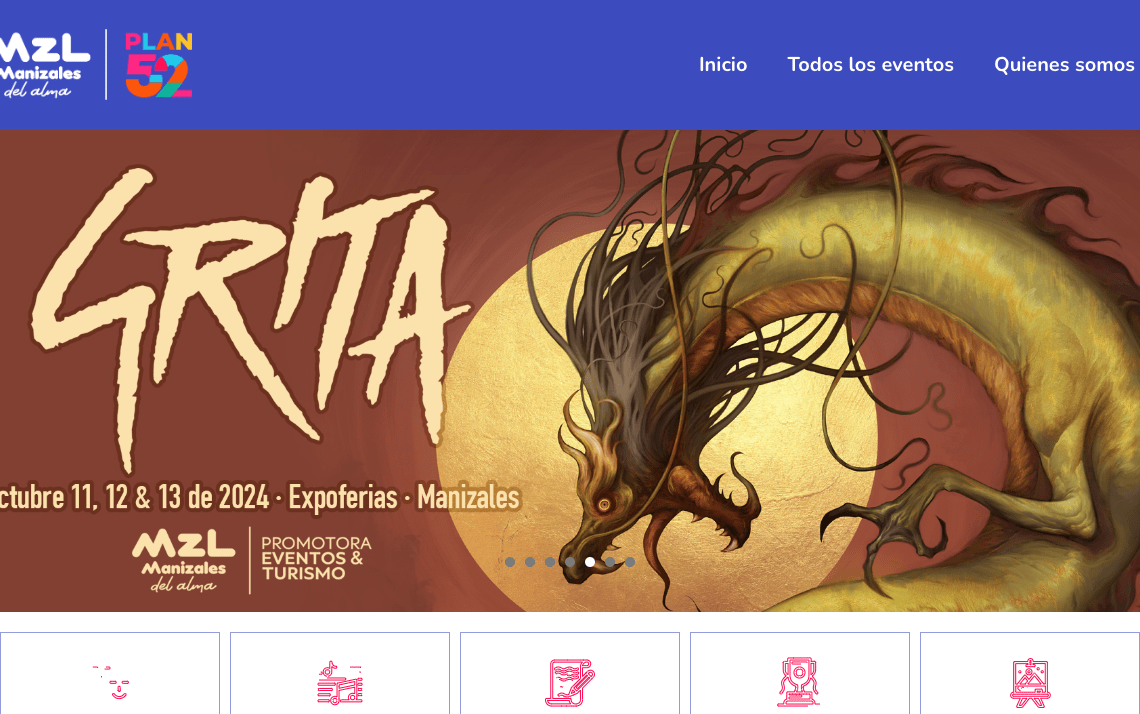
Task: Open the Quienes somos menu item
Action: (1064, 65)
